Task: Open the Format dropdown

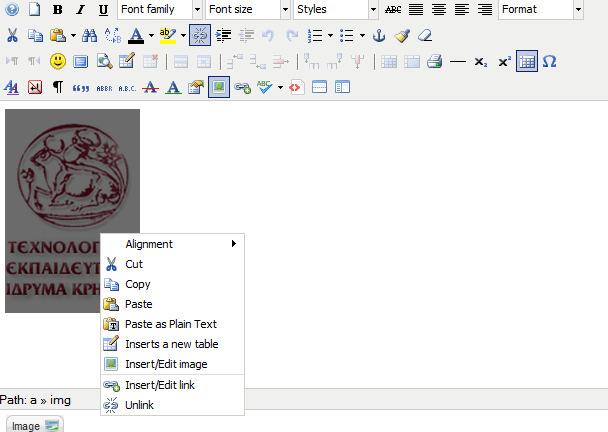Action: pyautogui.click(x=541, y=9)
